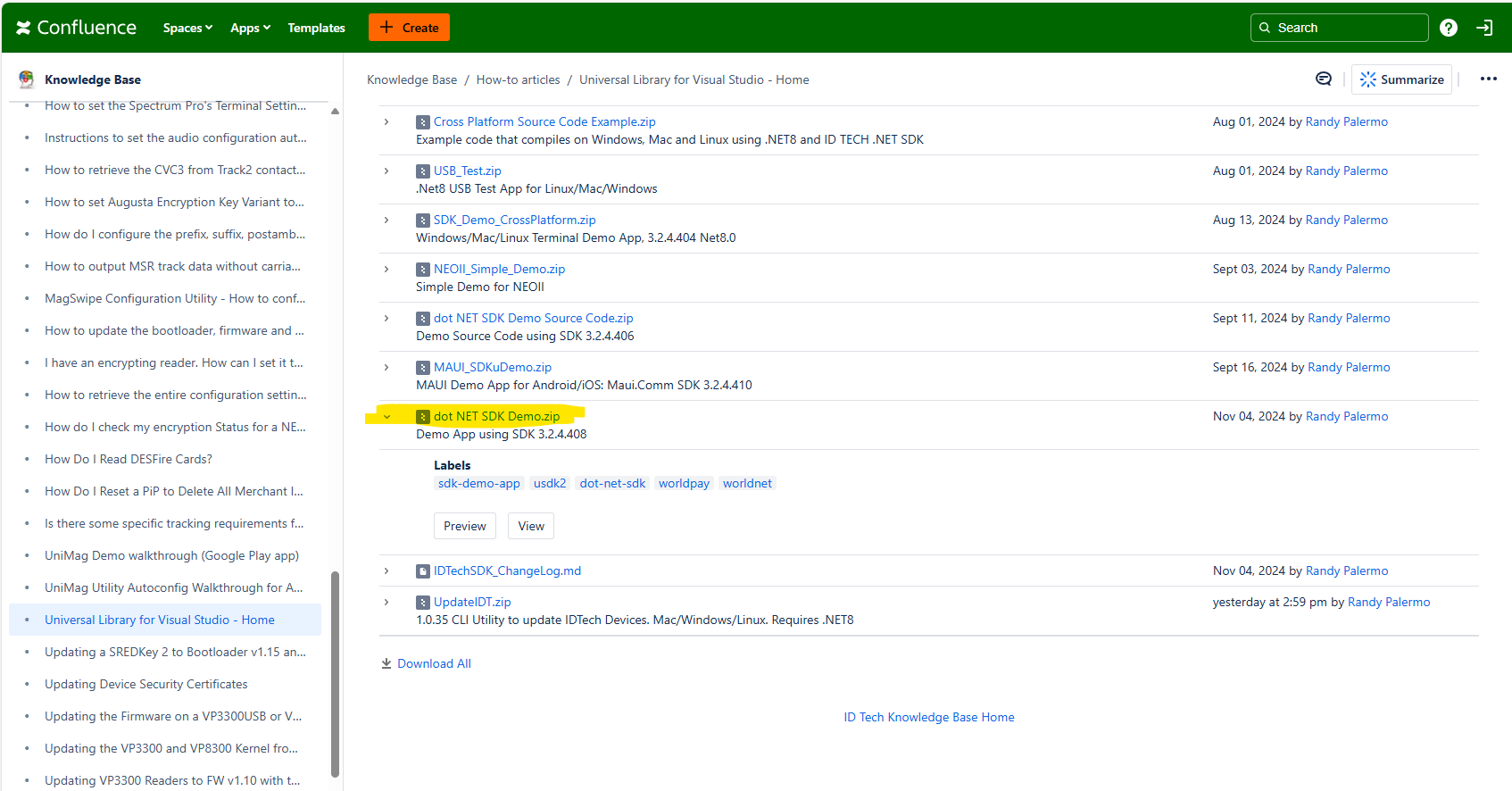Focus the Search input field
Image resolution: width=1512 pixels, height=791 pixels.
[1339, 28]
